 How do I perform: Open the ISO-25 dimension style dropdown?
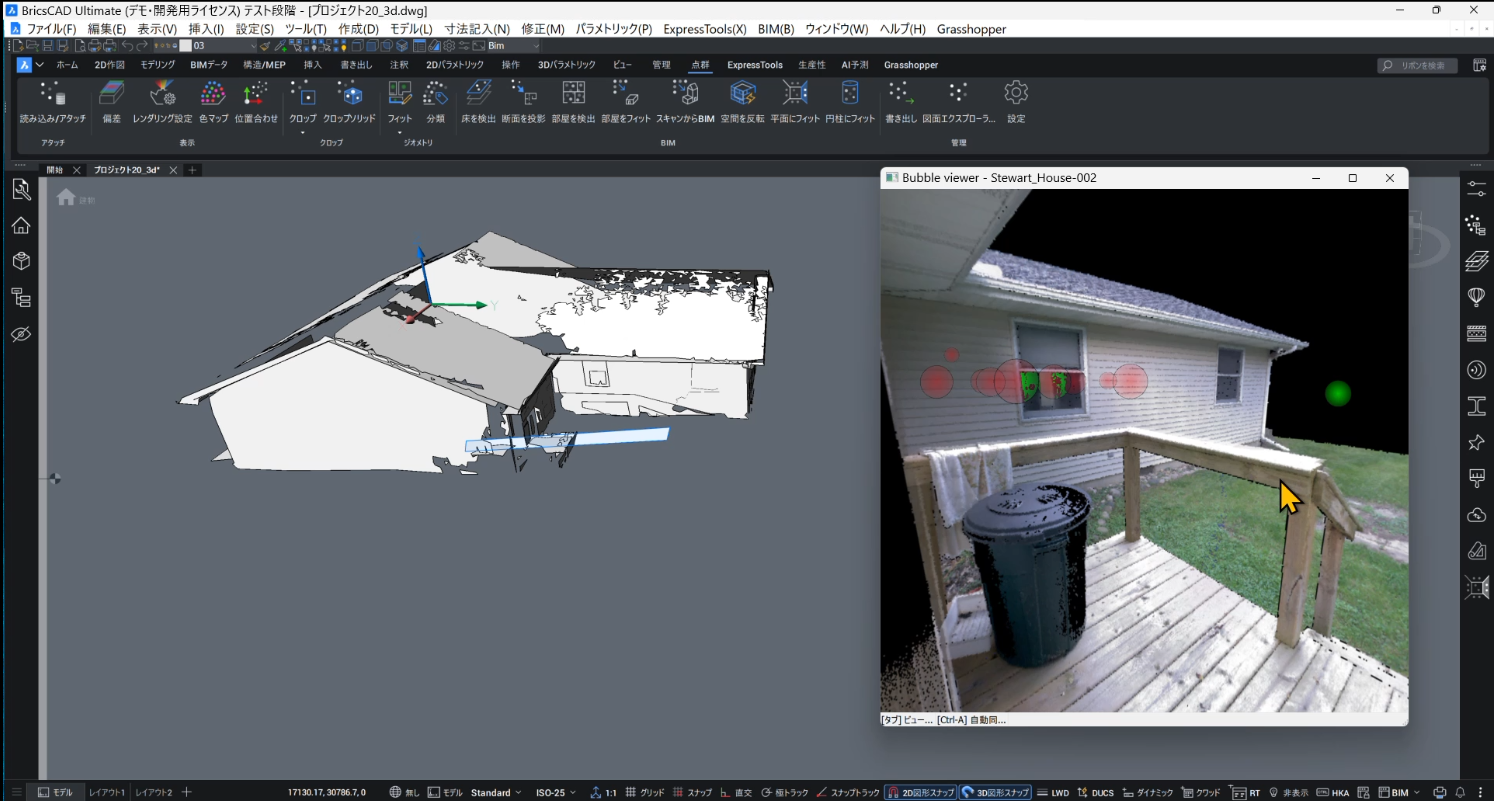point(556,792)
